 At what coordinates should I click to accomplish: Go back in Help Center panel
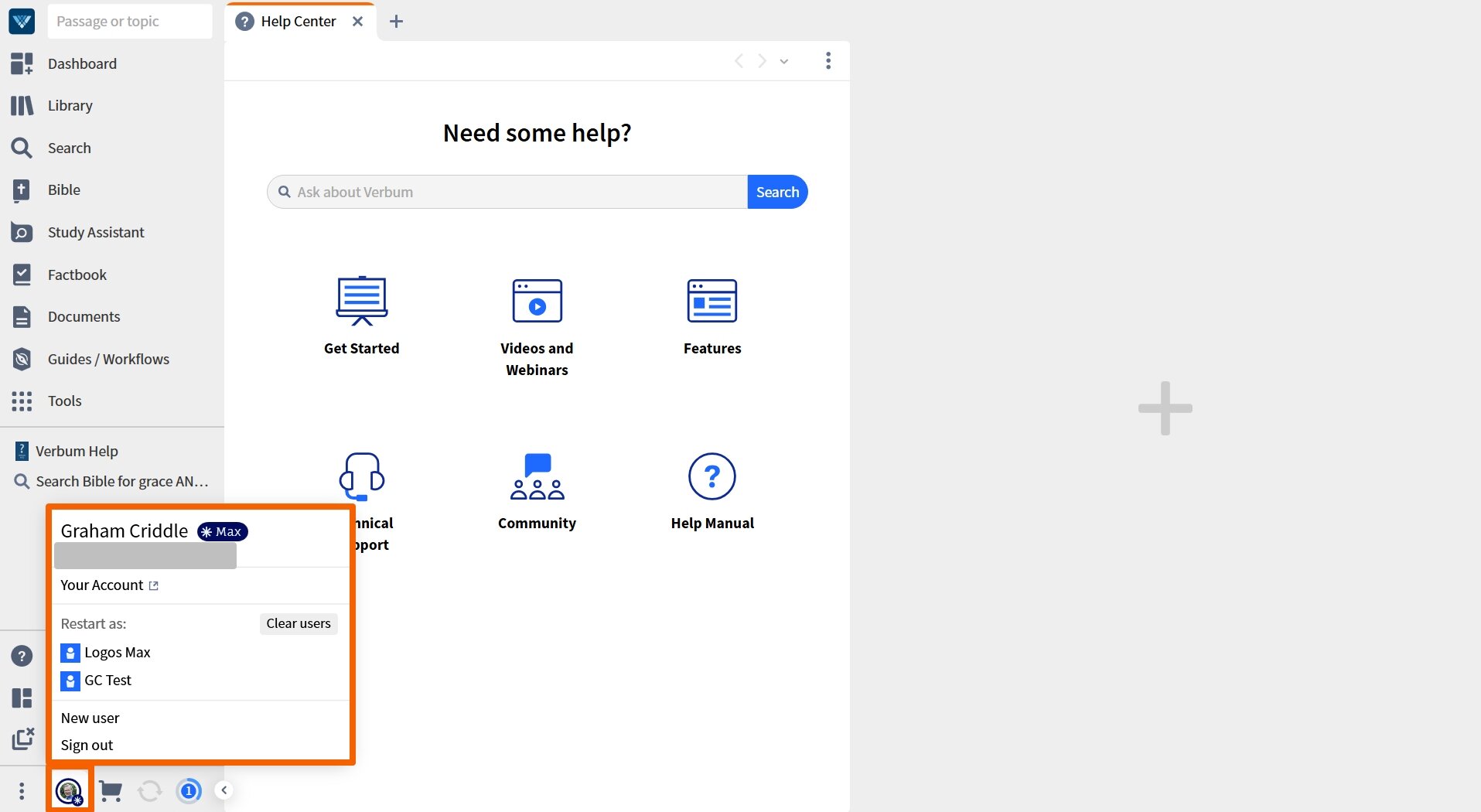(x=739, y=60)
